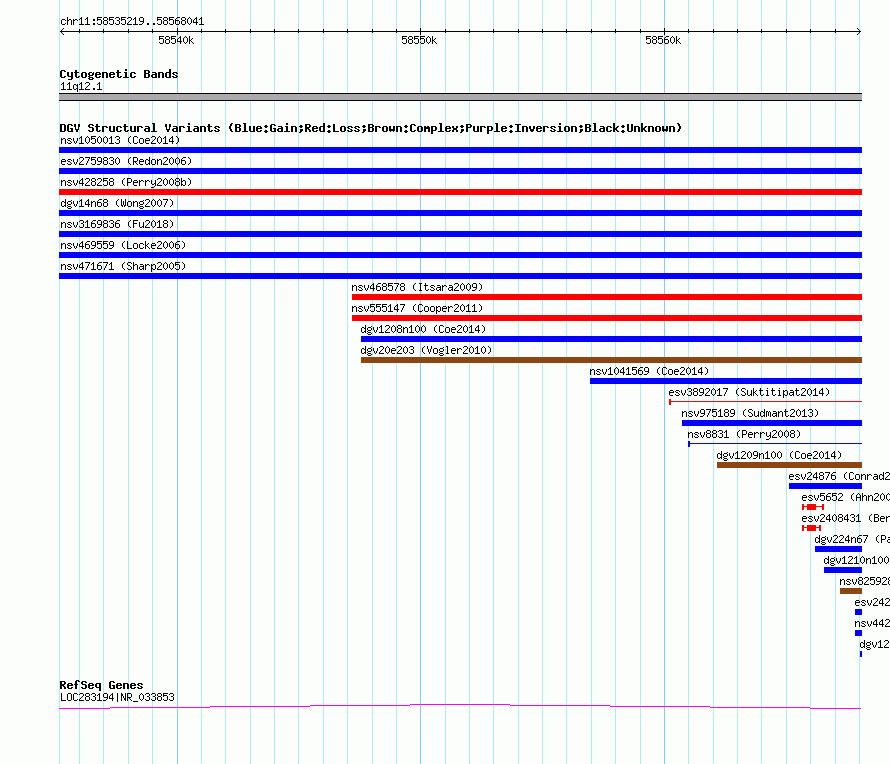The image size is (890, 764).
Task: Click the magenta LOC283194 gene line
Action: click(460, 706)
